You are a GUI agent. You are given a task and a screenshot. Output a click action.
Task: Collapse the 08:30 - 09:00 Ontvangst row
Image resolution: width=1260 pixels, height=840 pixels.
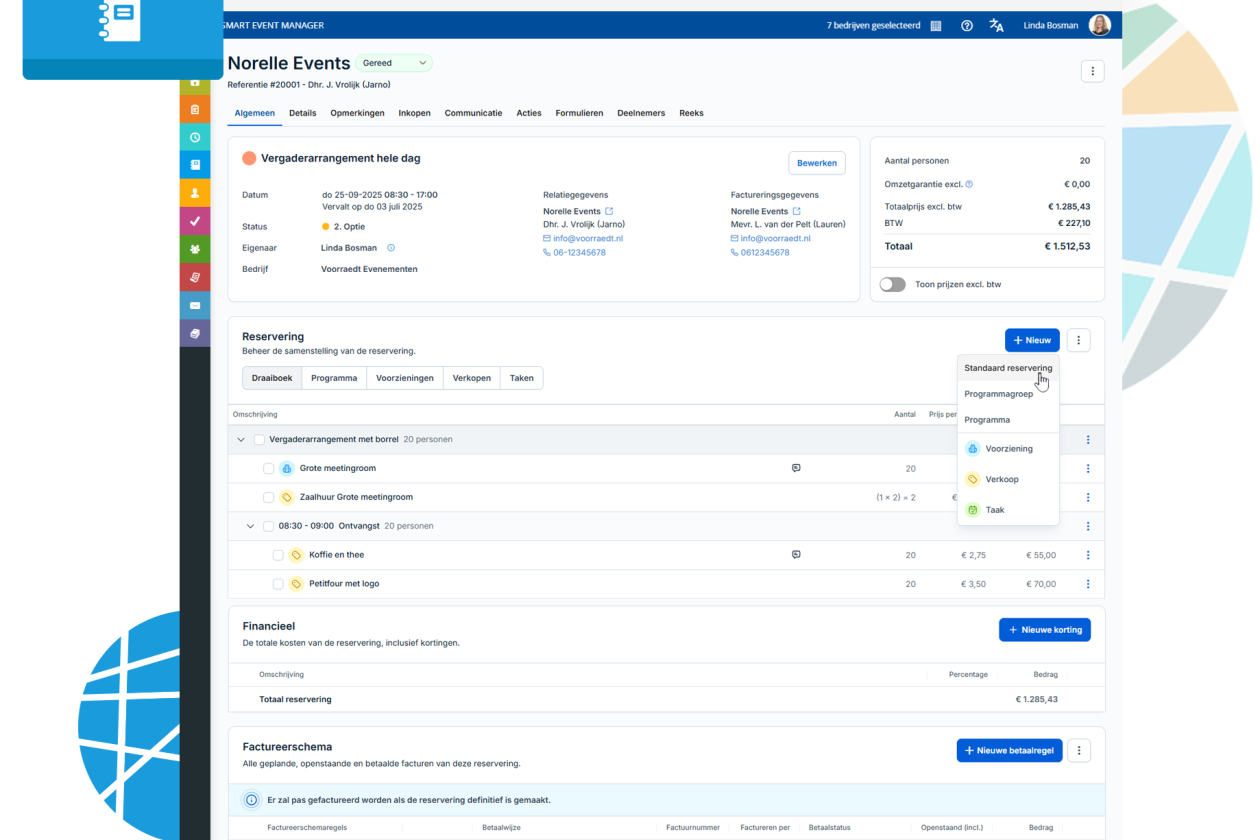(250, 525)
